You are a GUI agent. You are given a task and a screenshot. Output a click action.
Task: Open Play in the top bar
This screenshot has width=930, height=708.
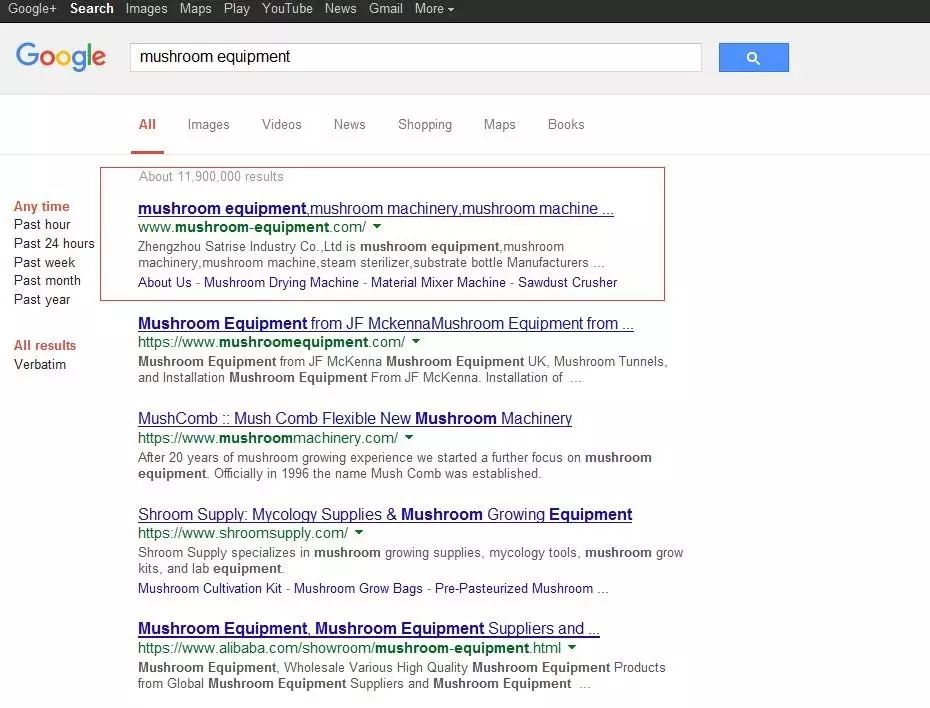(x=237, y=8)
